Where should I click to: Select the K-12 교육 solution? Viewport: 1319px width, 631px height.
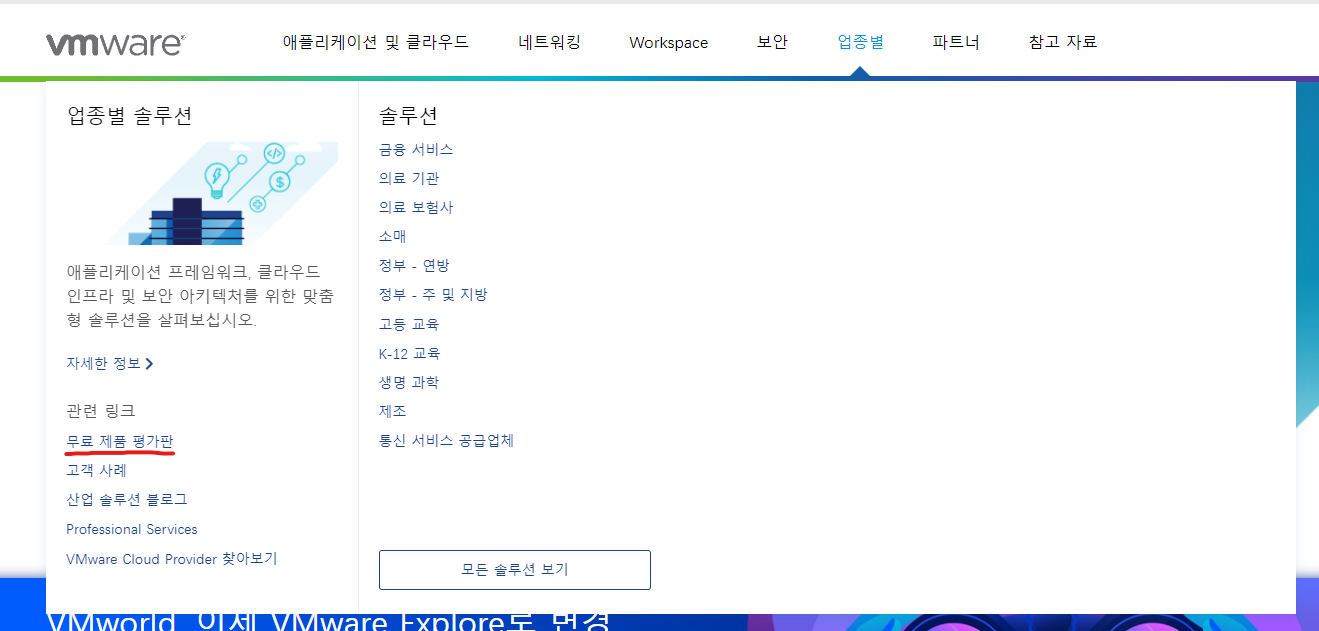[409, 353]
